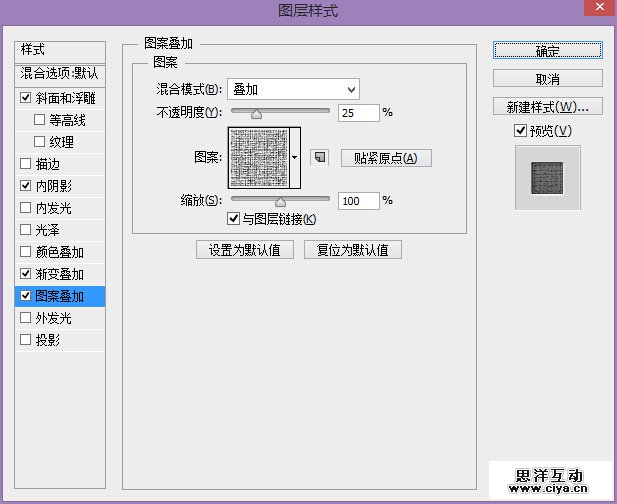This screenshot has width=617, height=504.
Task: Click 复位为默认值 button
Action: point(353,250)
